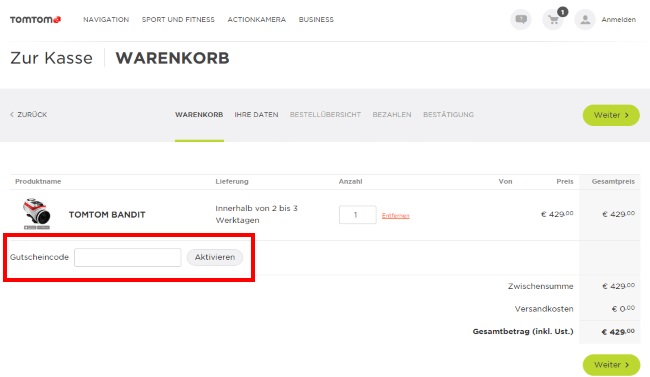Select the Bestätigung checkout step
Image resolution: width=650 pixels, height=377 pixels.
[448, 114]
